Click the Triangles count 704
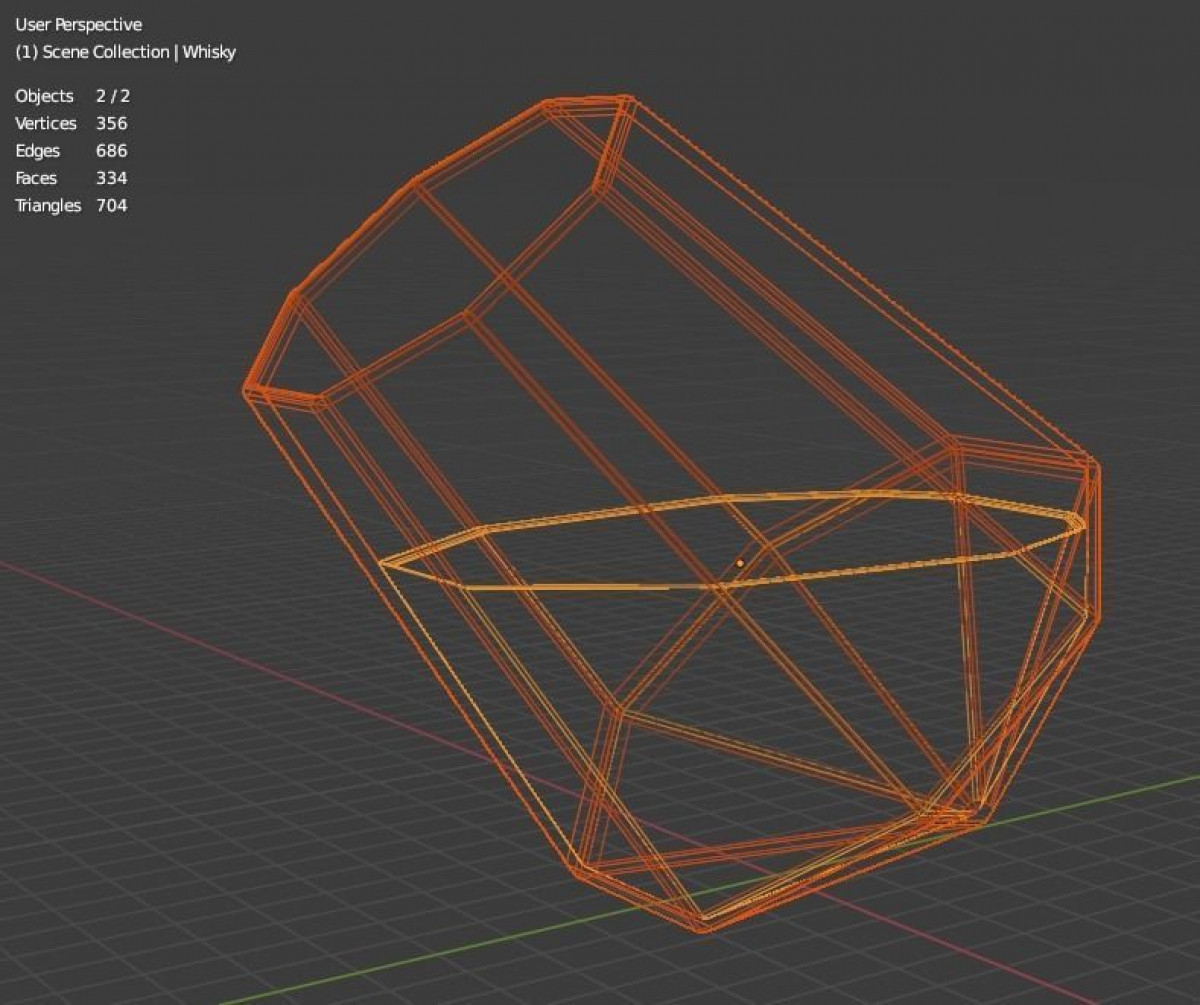This screenshot has height=1005, width=1200. coord(111,206)
